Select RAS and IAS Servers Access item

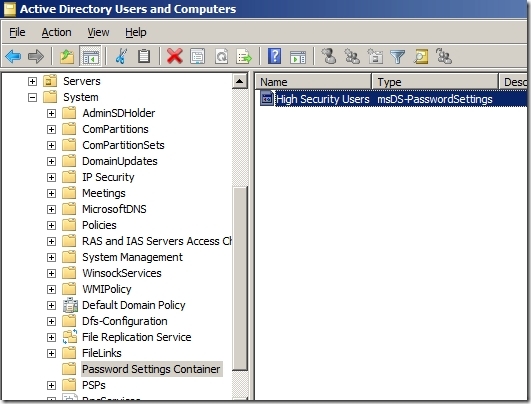click(157, 241)
